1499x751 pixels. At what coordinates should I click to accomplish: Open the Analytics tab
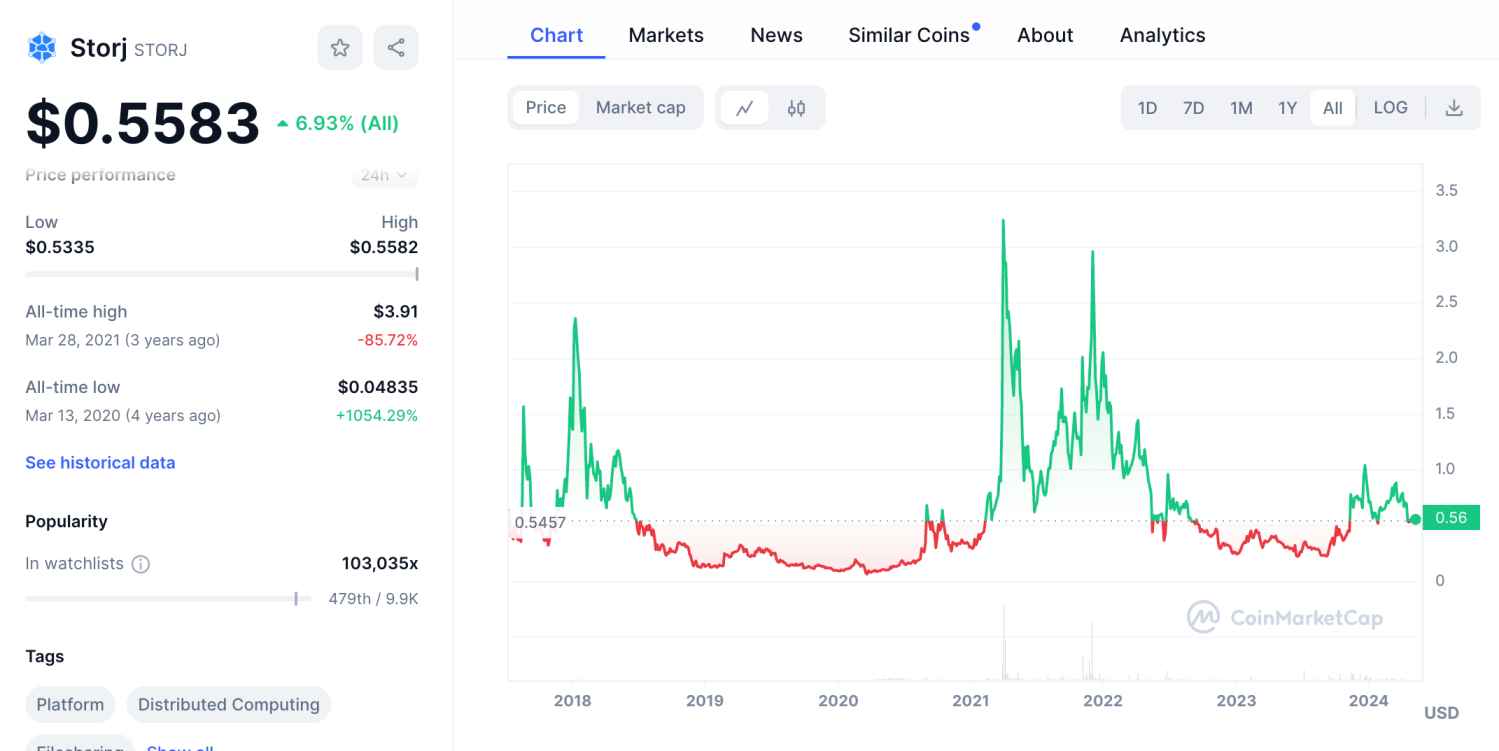coord(1162,35)
